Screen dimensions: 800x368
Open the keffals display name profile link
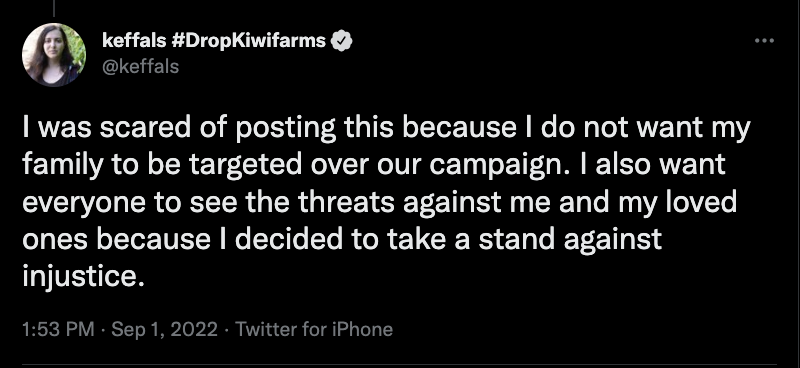[x=134, y=41]
